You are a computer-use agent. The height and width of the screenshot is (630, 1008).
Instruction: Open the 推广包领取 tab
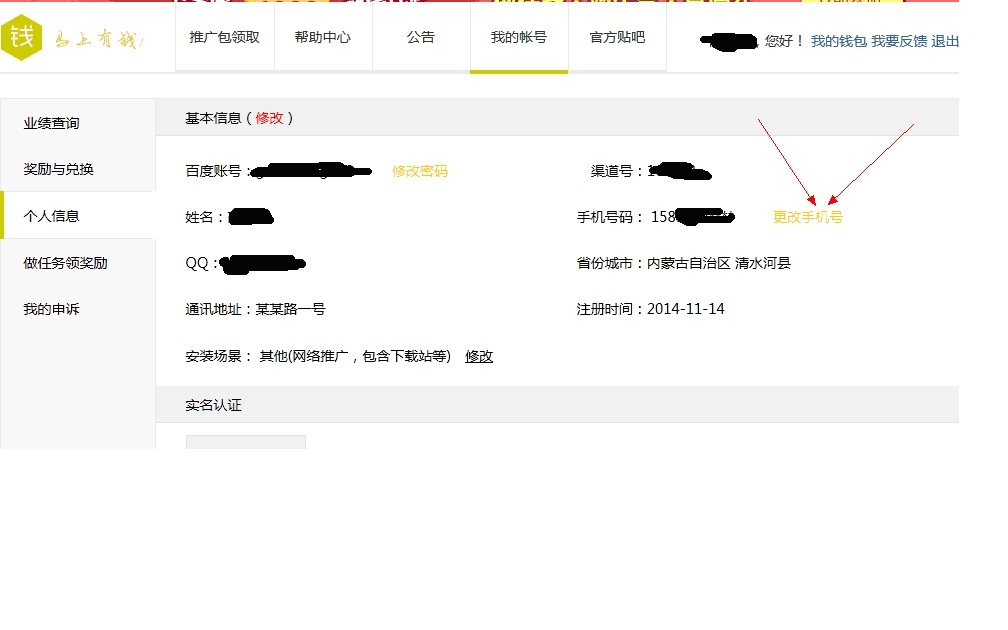[225, 37]
